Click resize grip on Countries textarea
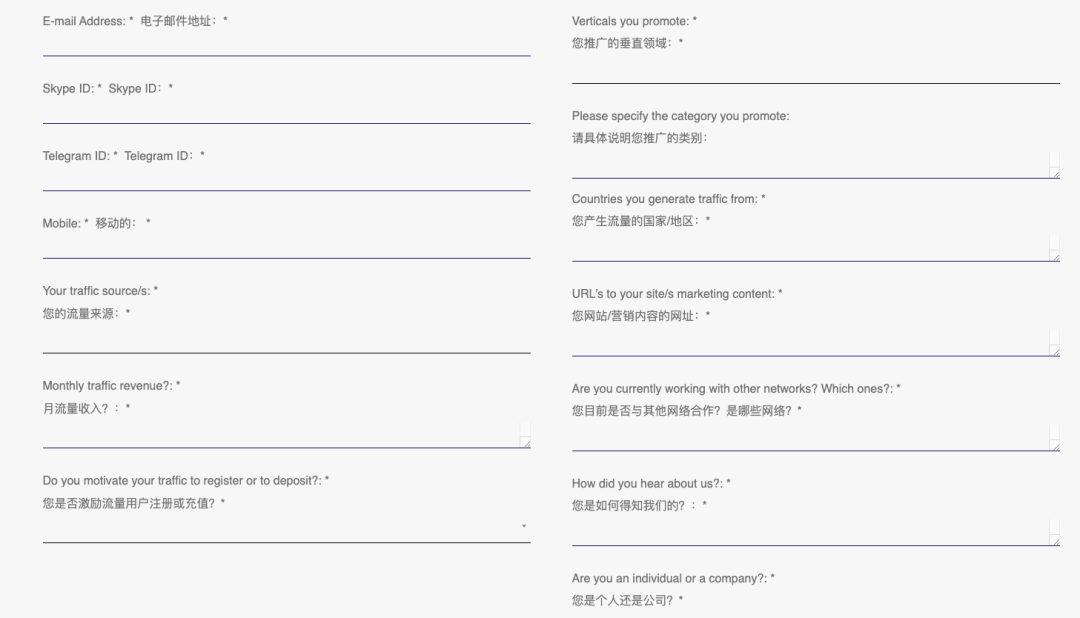 click(x=1055, y=256)
